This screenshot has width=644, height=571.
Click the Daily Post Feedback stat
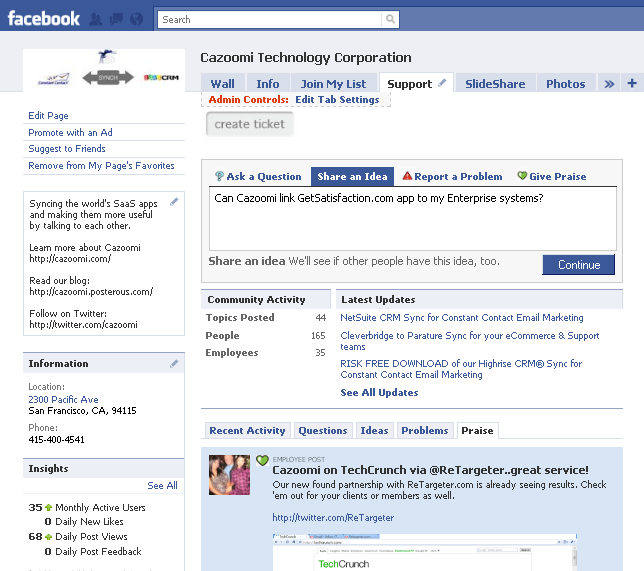click(x=93, y=552)
